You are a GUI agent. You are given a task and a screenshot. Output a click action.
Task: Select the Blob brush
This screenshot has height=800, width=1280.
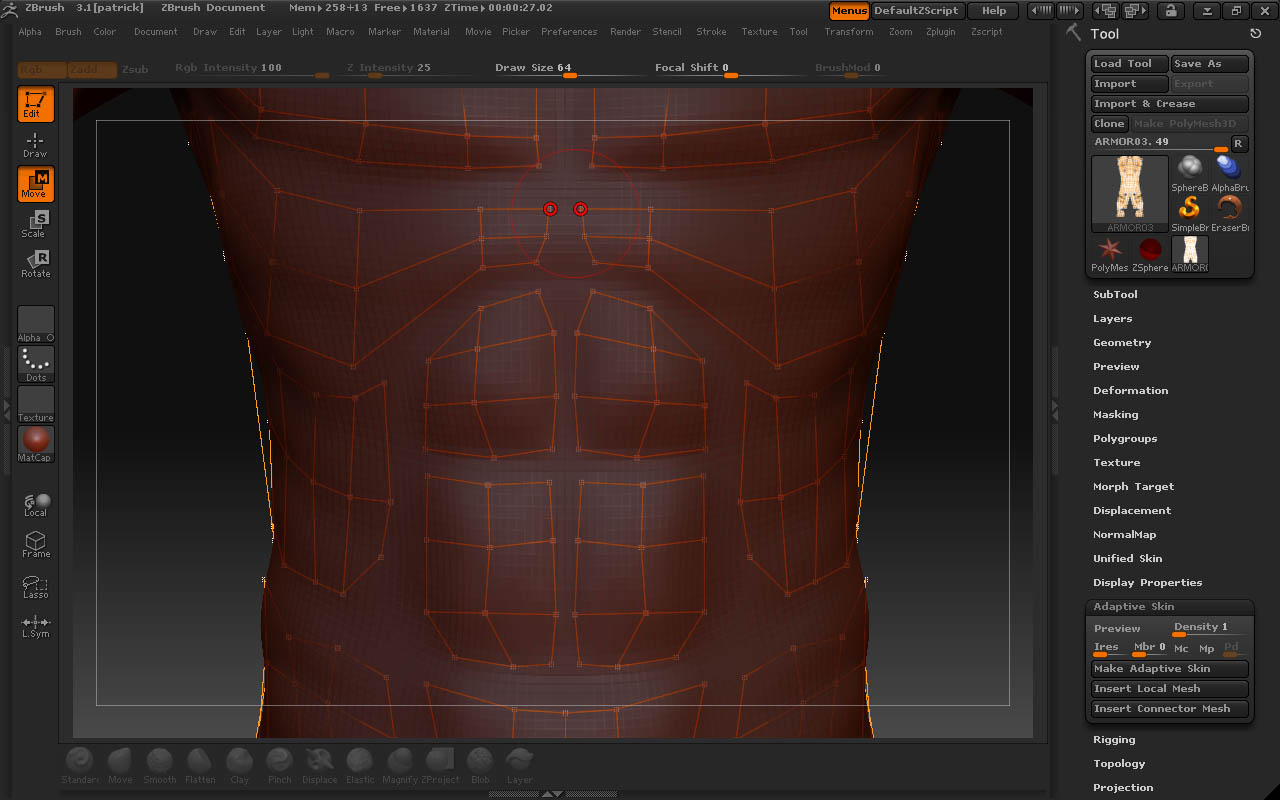click(480, 765)
